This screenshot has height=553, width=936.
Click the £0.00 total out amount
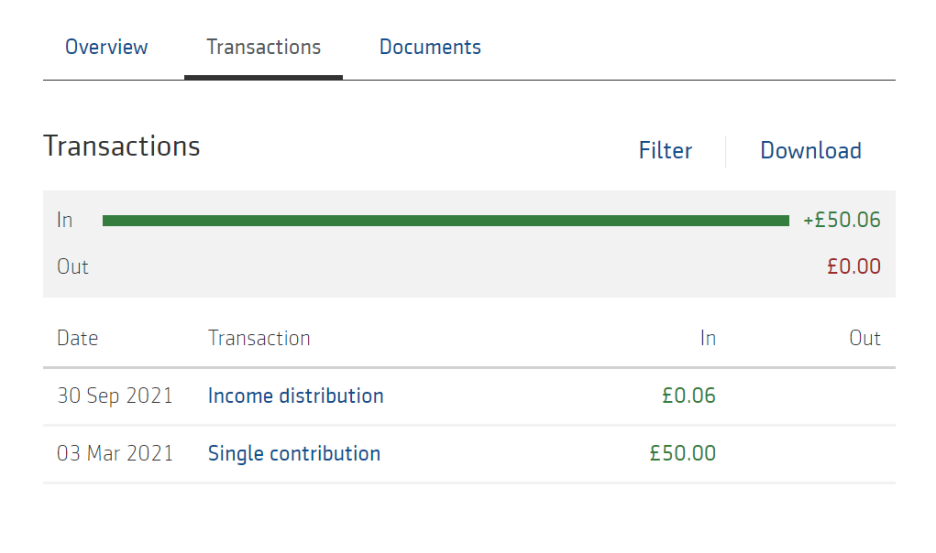[x=853, y=267]
